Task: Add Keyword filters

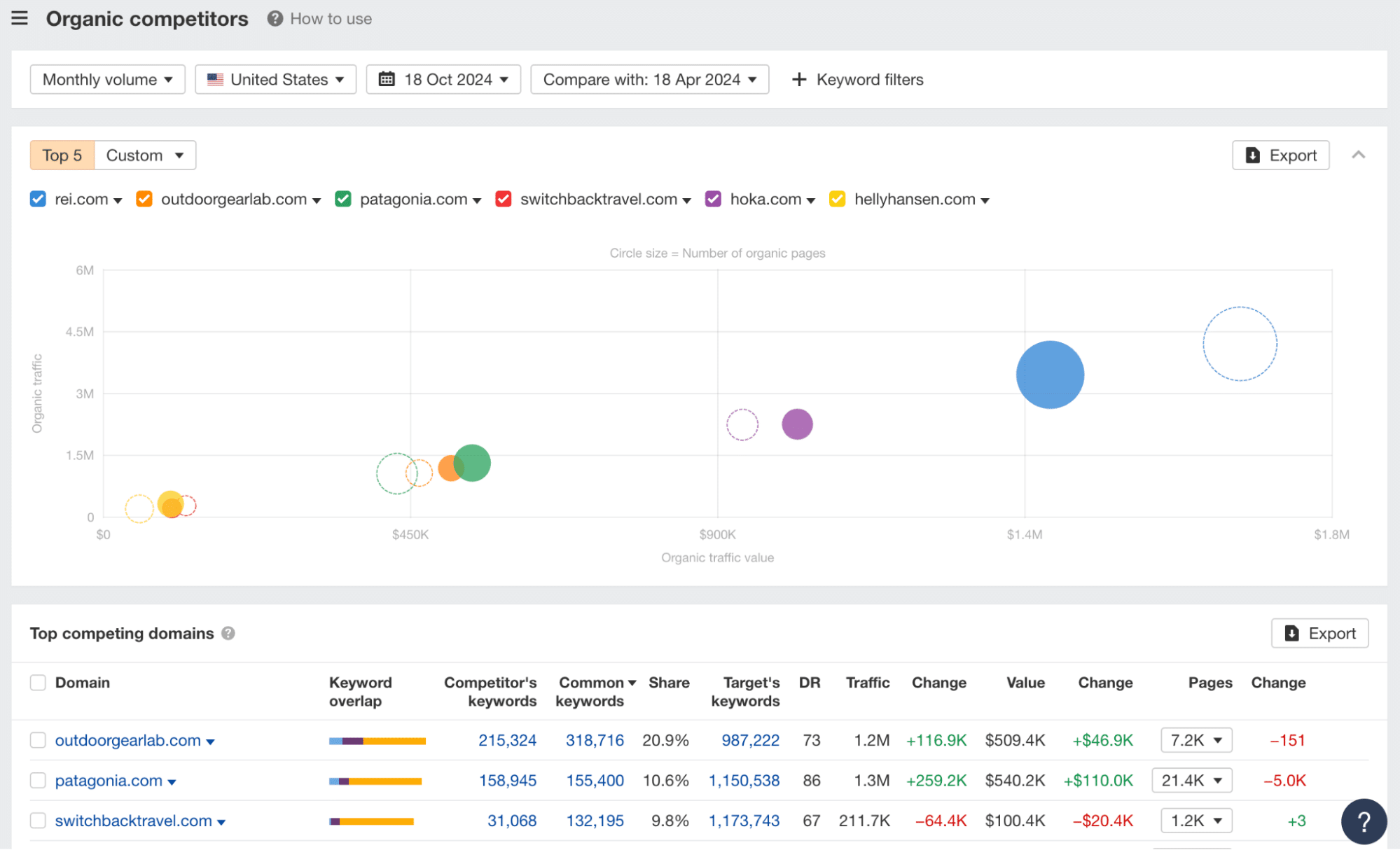Action: (857, 80)
